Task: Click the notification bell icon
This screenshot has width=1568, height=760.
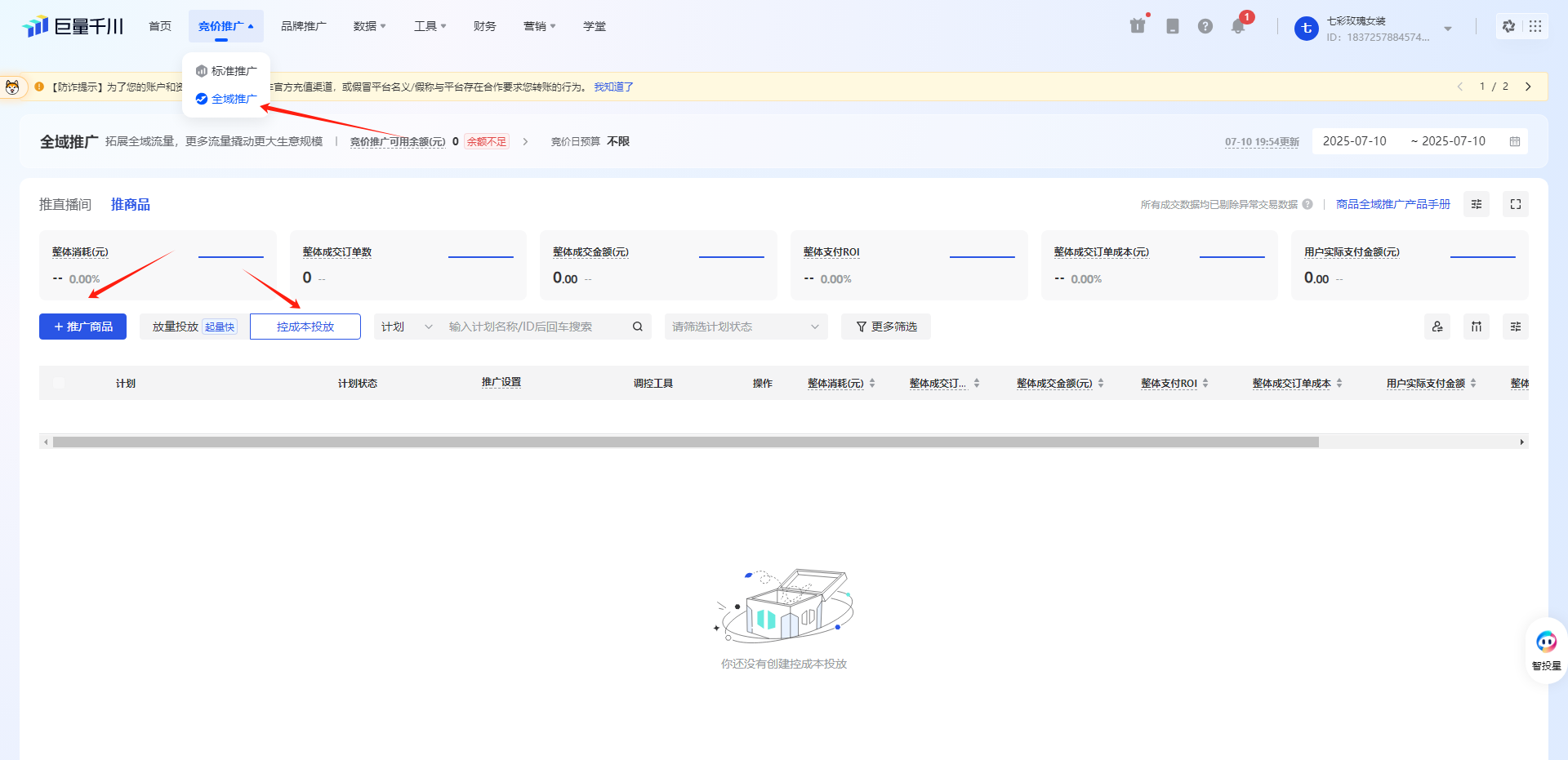Action: (1238, 27)
